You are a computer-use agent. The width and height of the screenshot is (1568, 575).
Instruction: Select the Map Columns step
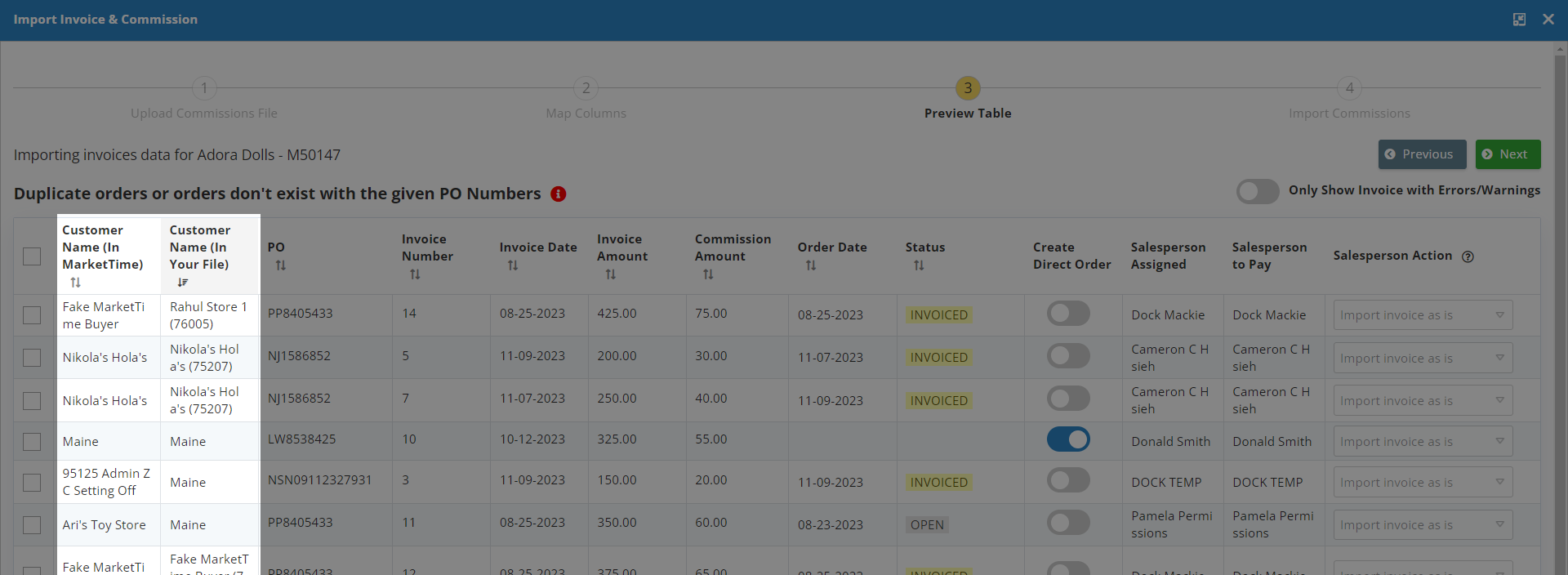coord(586,88)
